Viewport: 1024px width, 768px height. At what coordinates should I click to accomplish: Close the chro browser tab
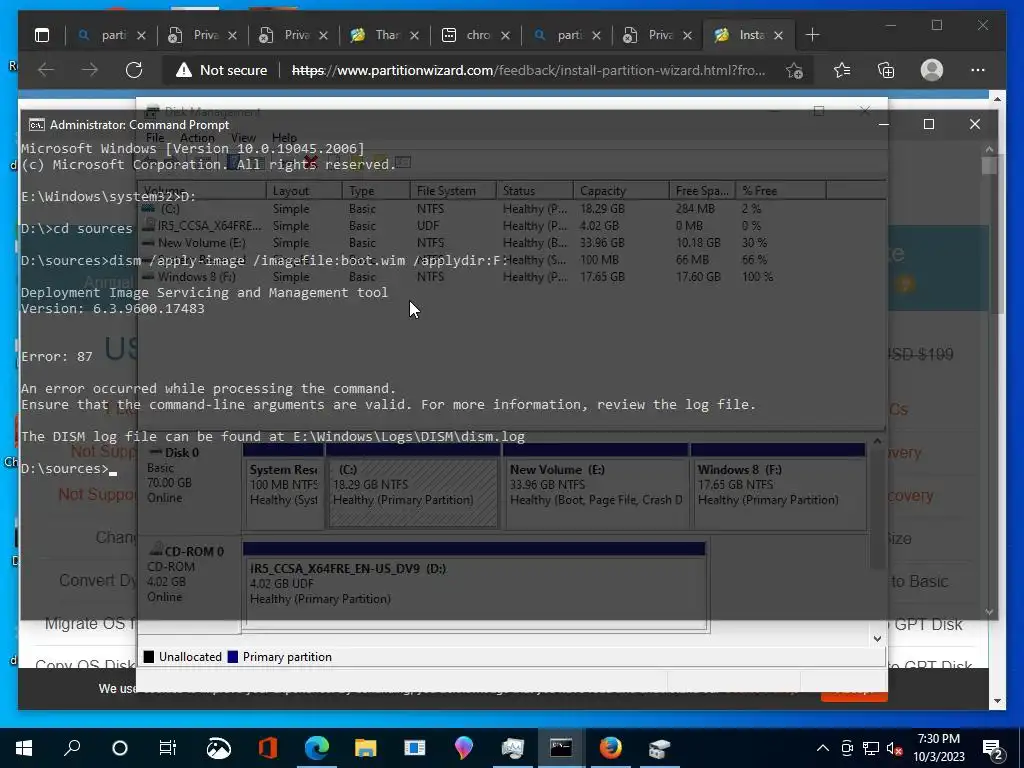pos(505,35)
